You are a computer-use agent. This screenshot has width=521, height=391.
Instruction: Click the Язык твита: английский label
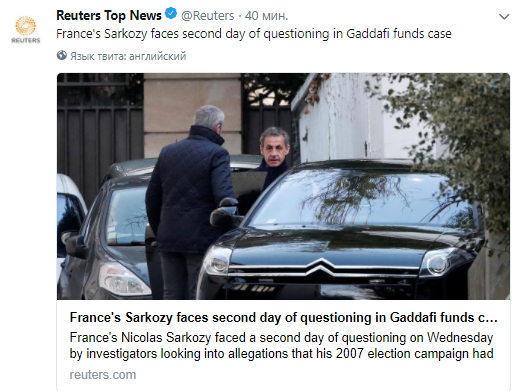point(128,56)
